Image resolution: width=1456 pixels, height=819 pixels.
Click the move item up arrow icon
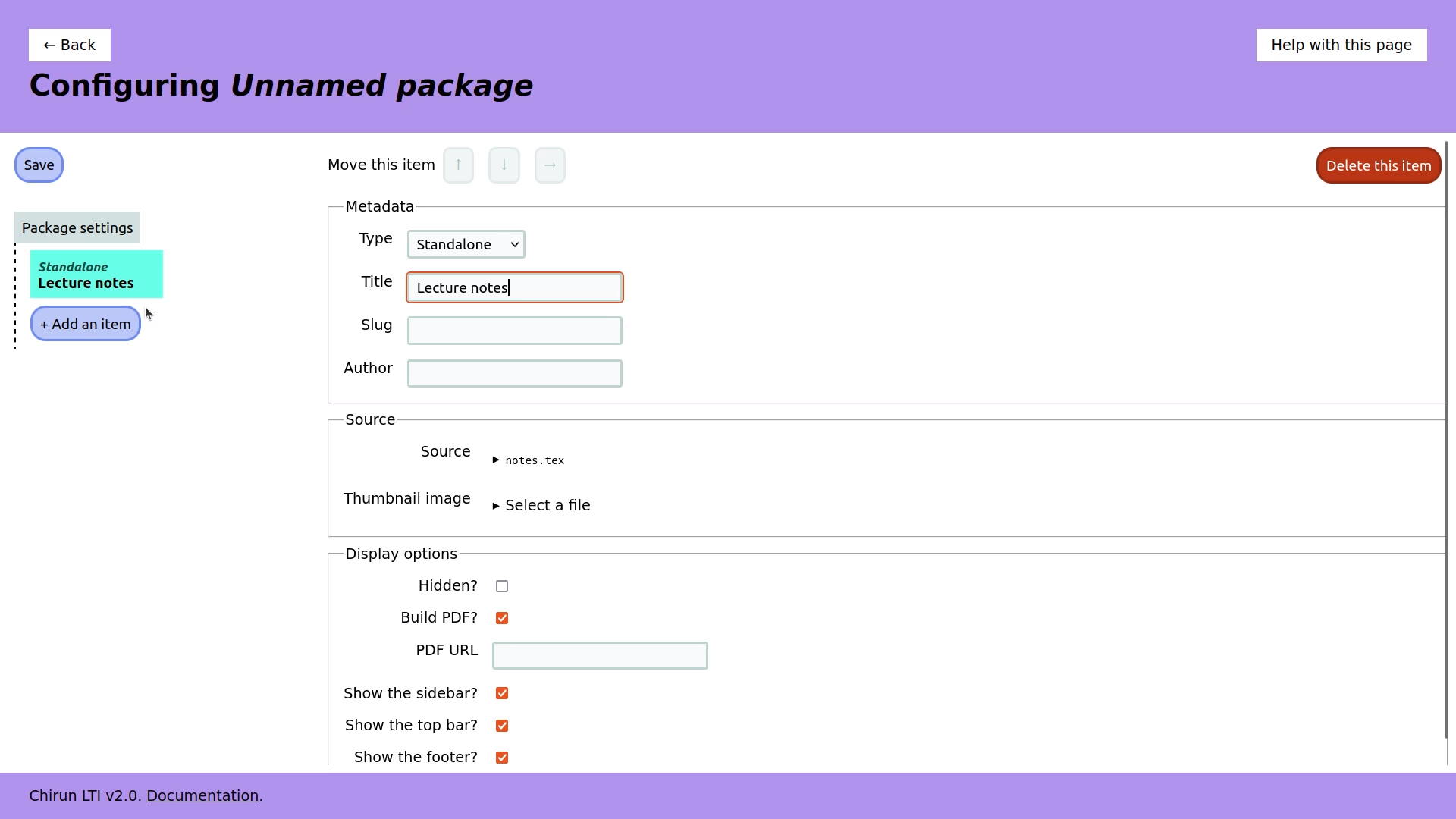[458, 165]
